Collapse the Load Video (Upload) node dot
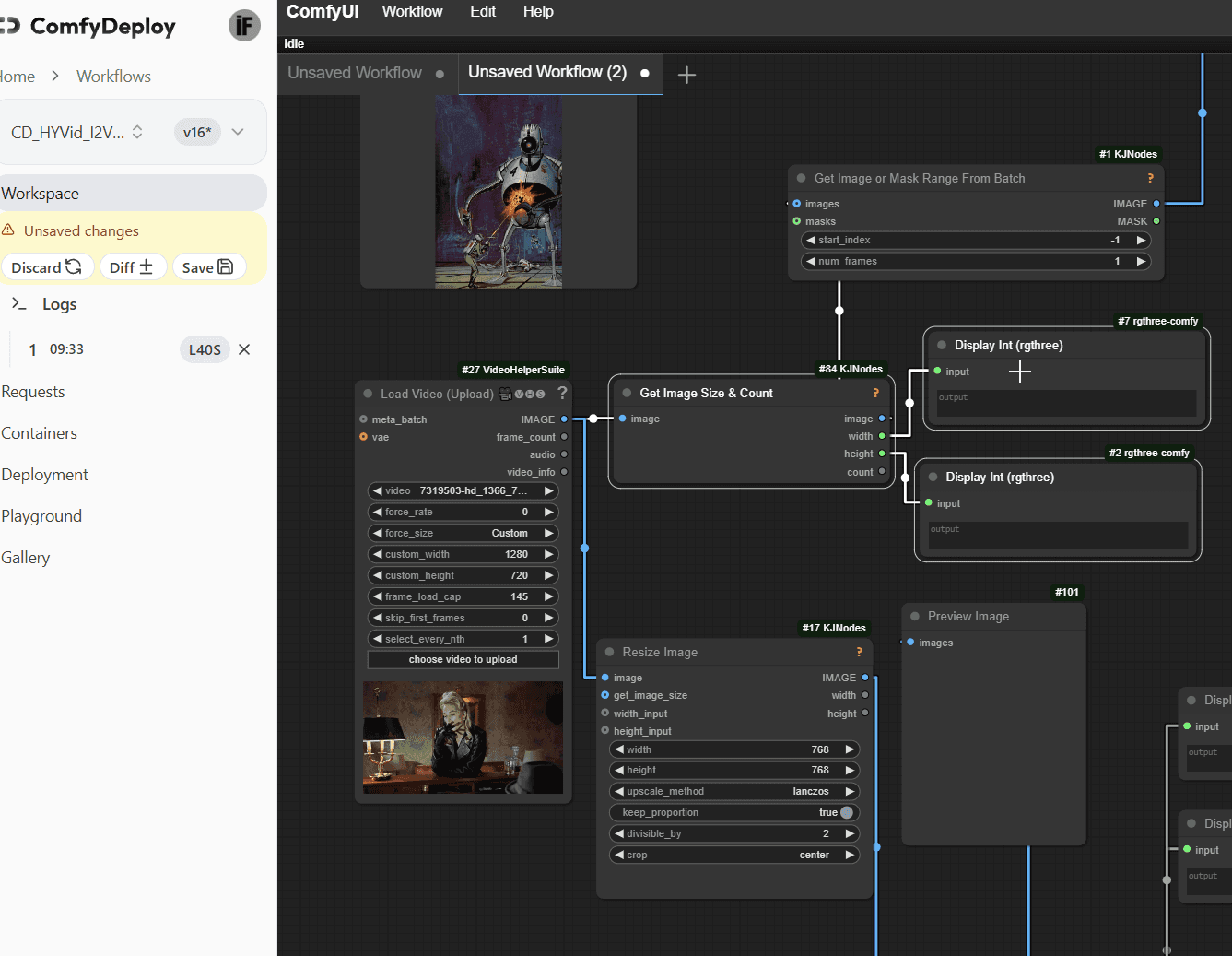 (368, 394)
